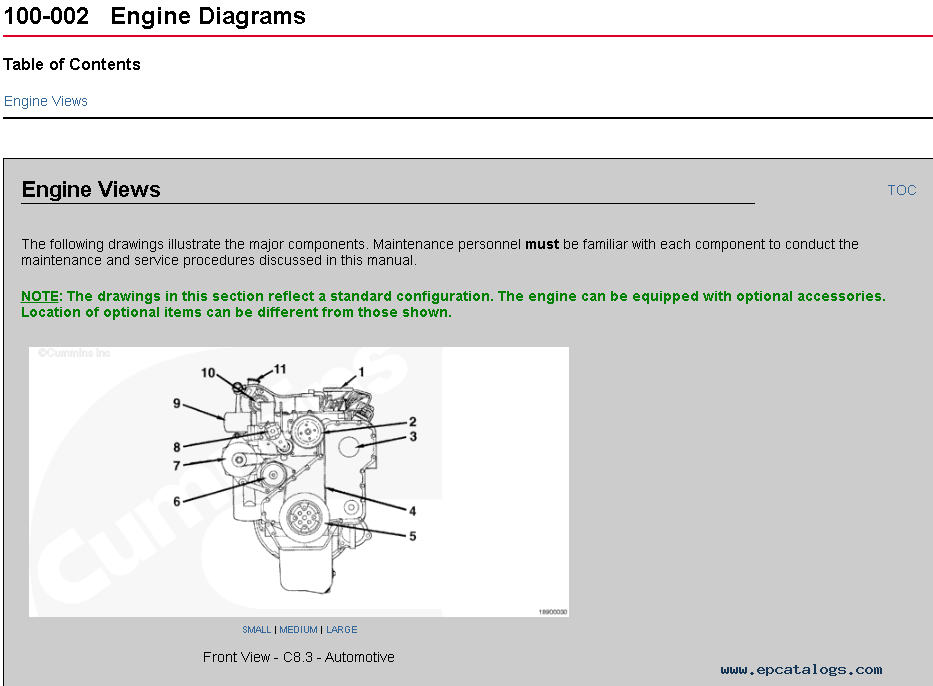
Task: Open the LARGE image size
Action: (x=342, y=629)
